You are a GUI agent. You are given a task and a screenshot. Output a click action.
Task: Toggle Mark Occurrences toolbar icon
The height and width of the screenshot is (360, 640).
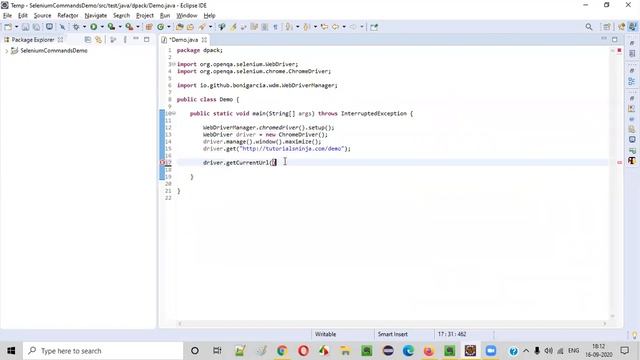point(233,27)
